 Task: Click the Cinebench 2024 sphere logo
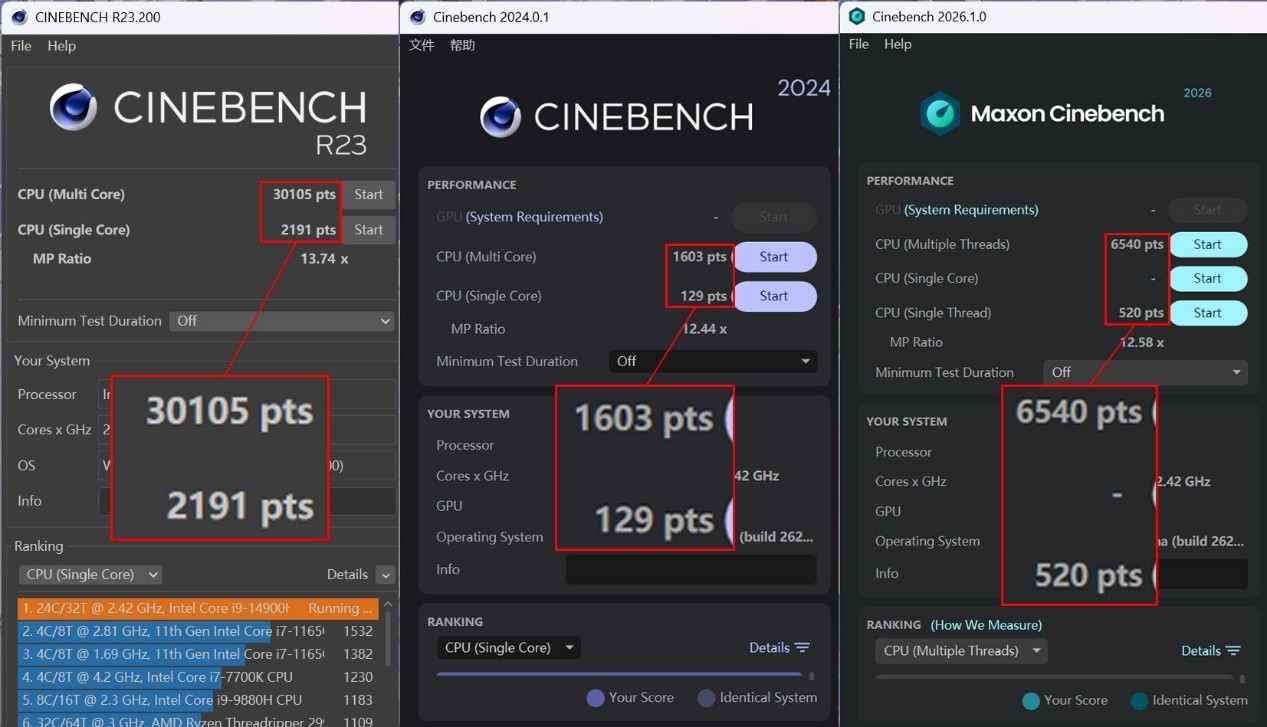click(500, 117)
